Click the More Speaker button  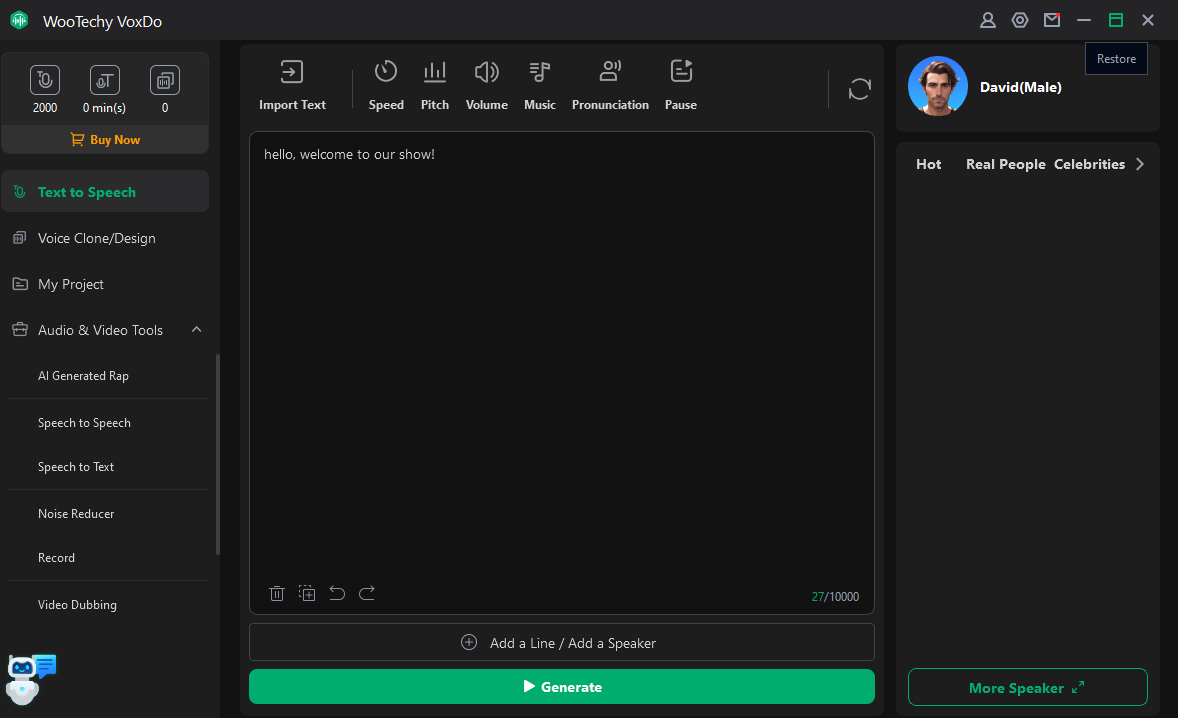[1027, 687]
